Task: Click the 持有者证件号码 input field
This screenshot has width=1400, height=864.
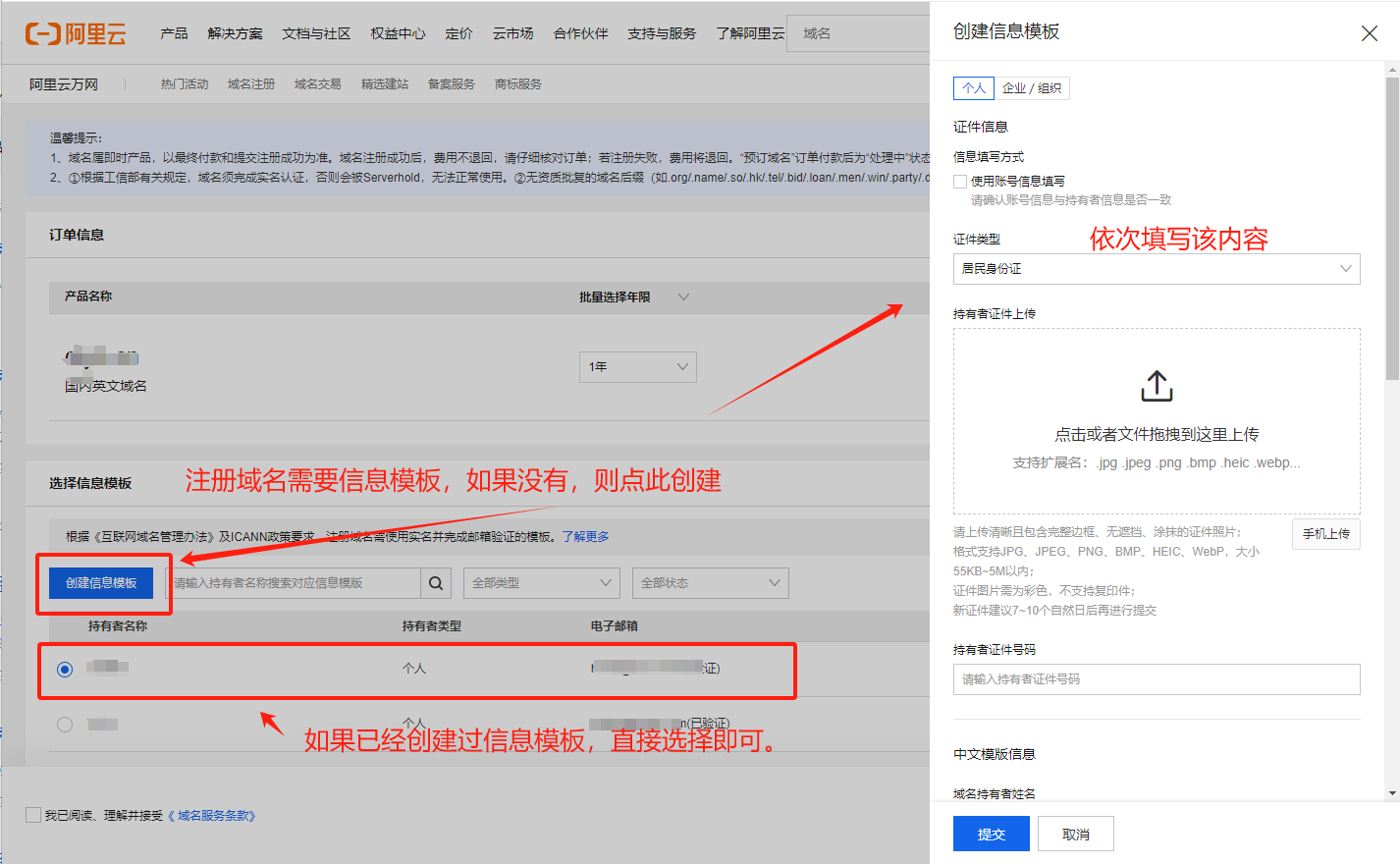Action: coord(1156,679)
